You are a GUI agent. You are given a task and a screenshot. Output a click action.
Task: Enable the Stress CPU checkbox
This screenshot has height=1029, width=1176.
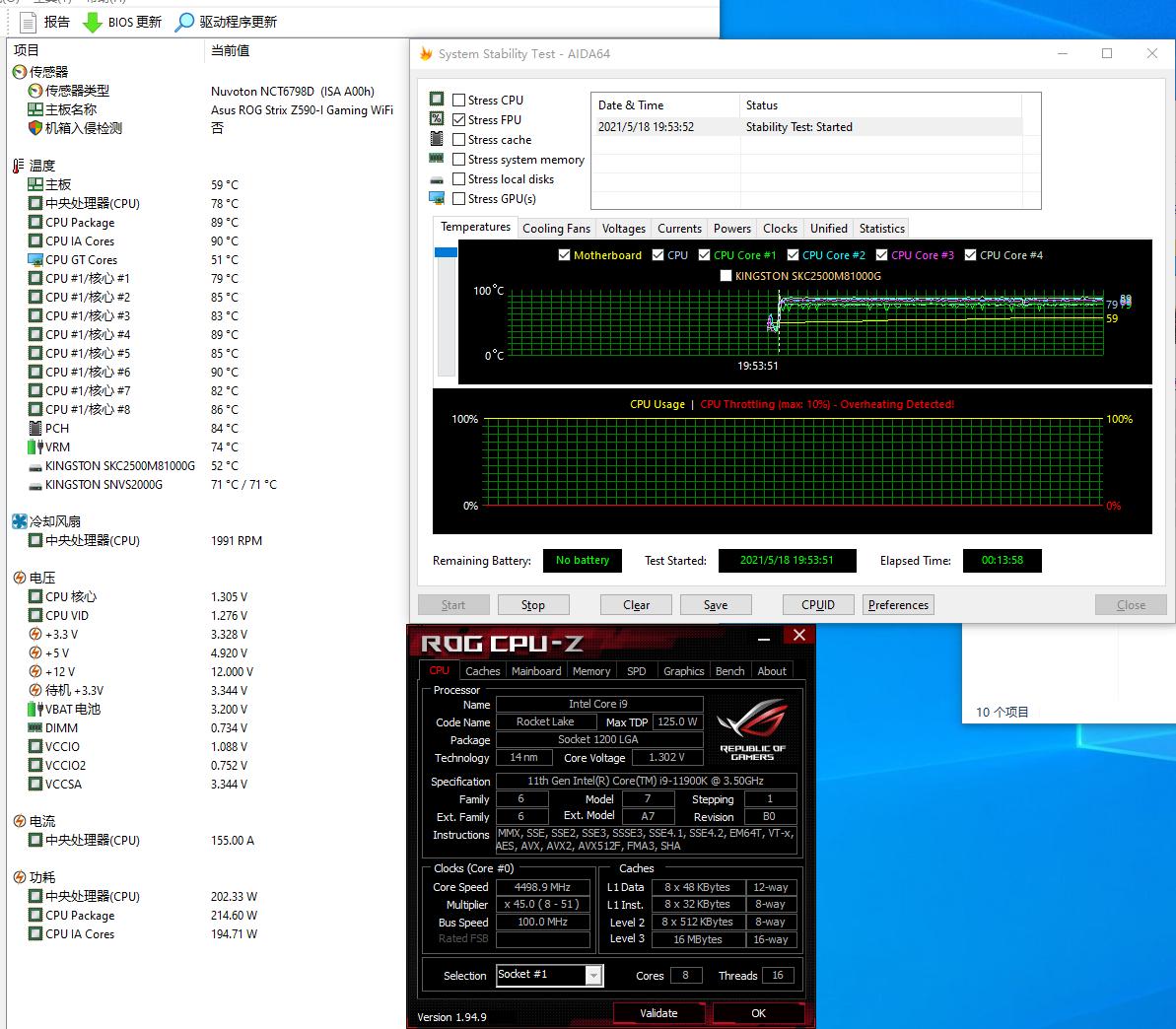click(457, 99)
